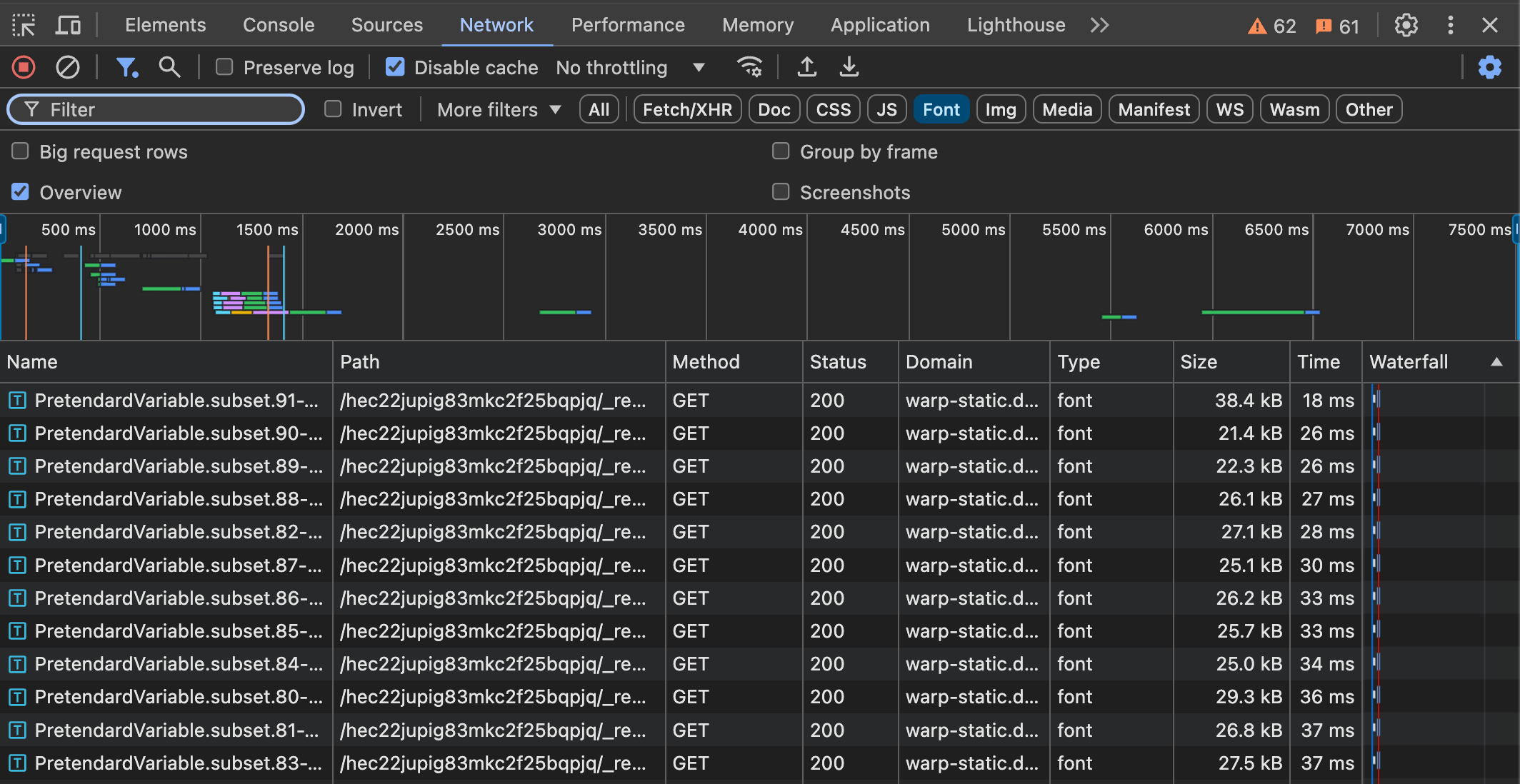Open Network panel settings blue gear
The image size is (1520, 784).
pos(1490,68)
